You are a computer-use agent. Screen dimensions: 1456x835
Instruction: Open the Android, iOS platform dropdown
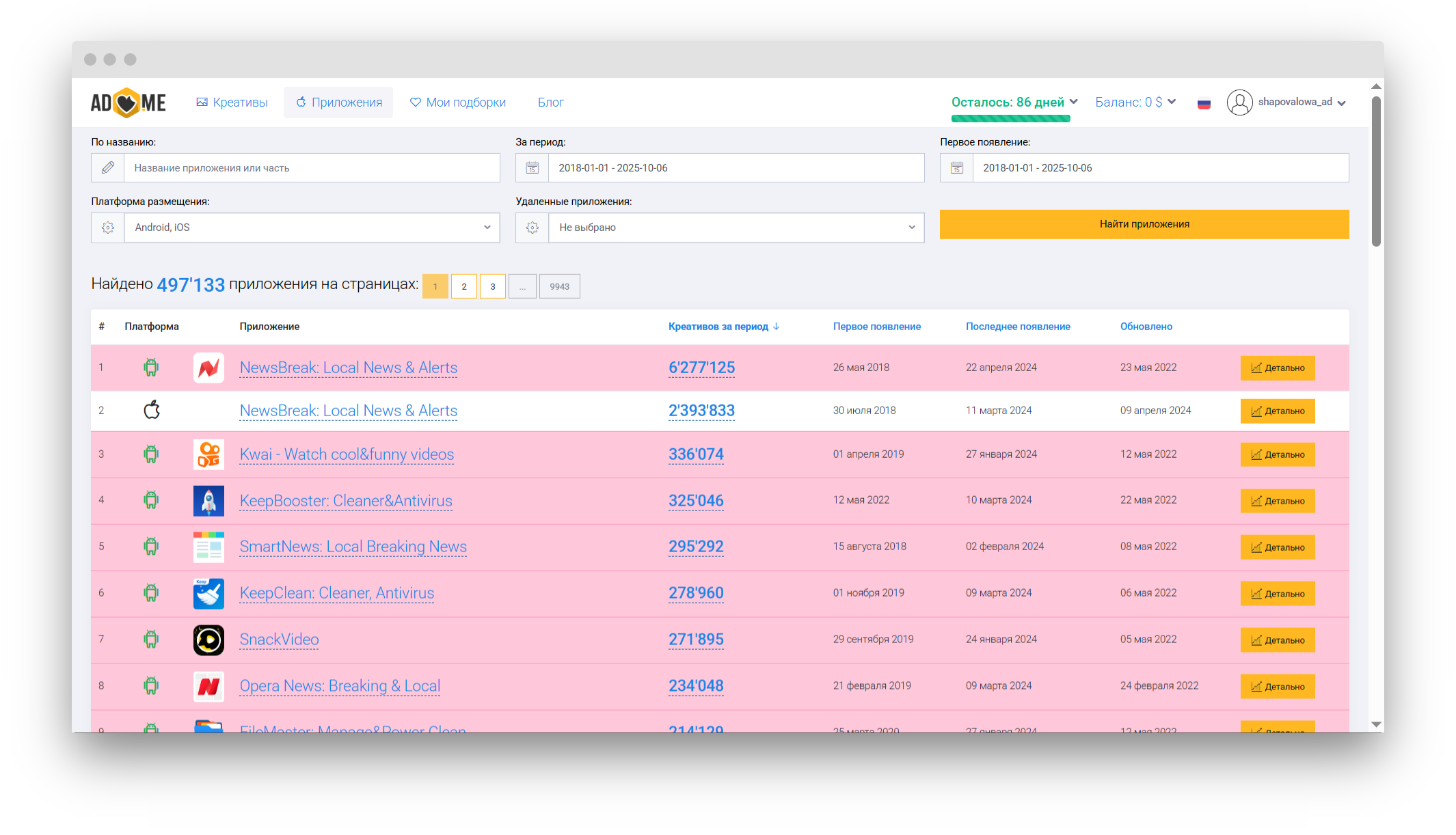pos(311,228)
